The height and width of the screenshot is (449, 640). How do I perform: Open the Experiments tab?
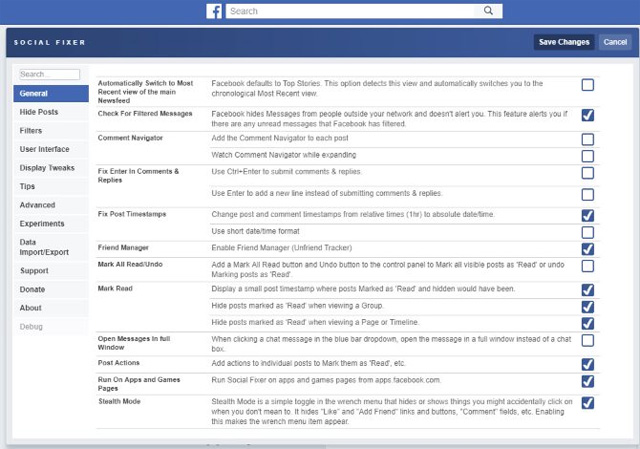click(x=51, y=224)
